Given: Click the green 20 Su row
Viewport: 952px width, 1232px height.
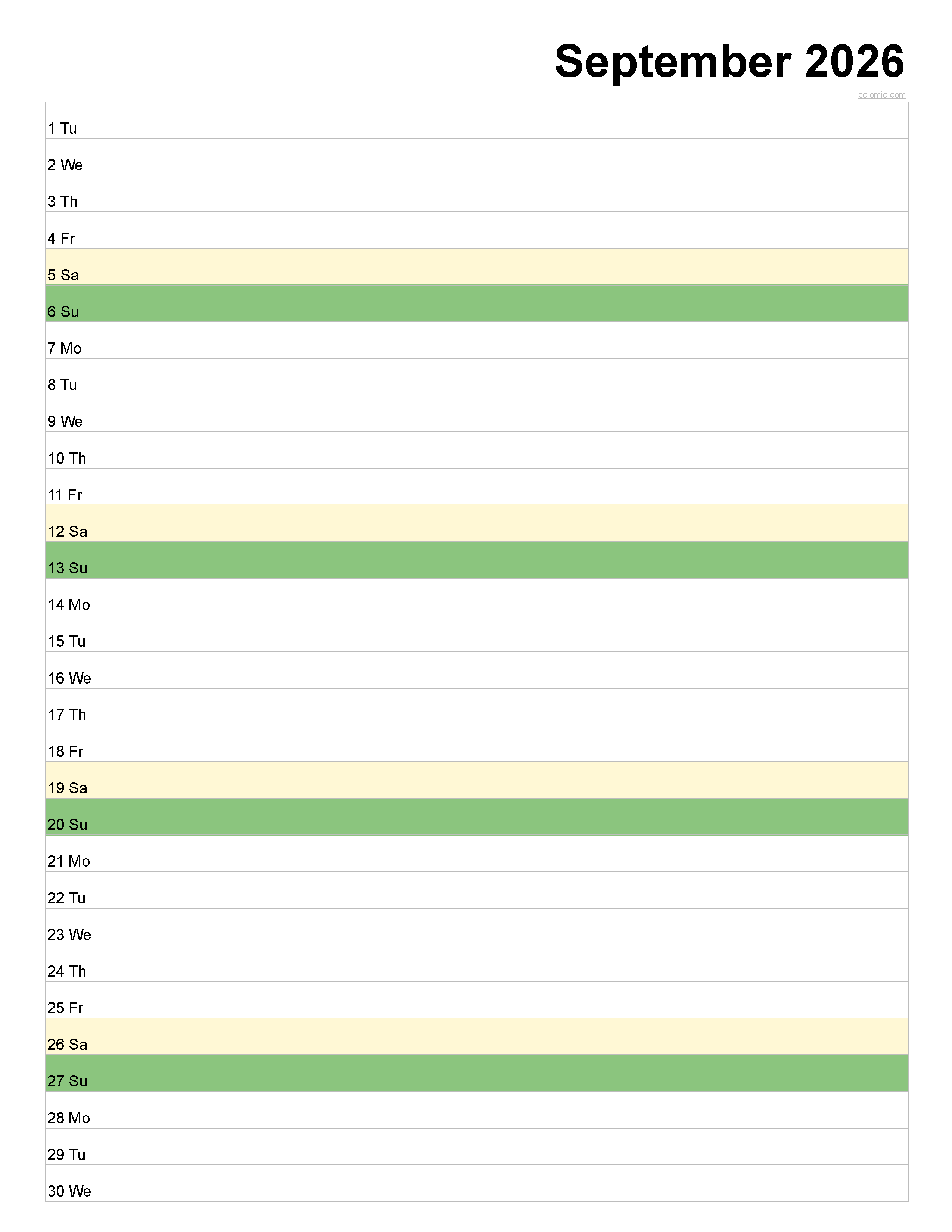Looking at the screenshot, I should (x=477, y=817).
